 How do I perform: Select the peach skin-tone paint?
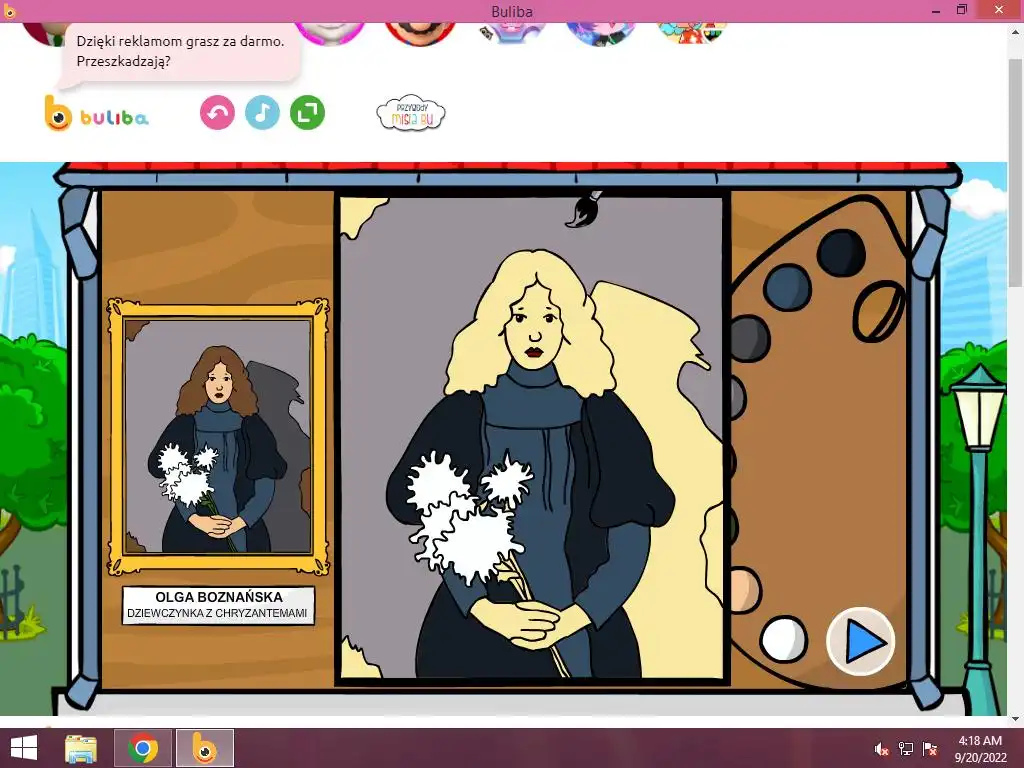coord(744,590)
